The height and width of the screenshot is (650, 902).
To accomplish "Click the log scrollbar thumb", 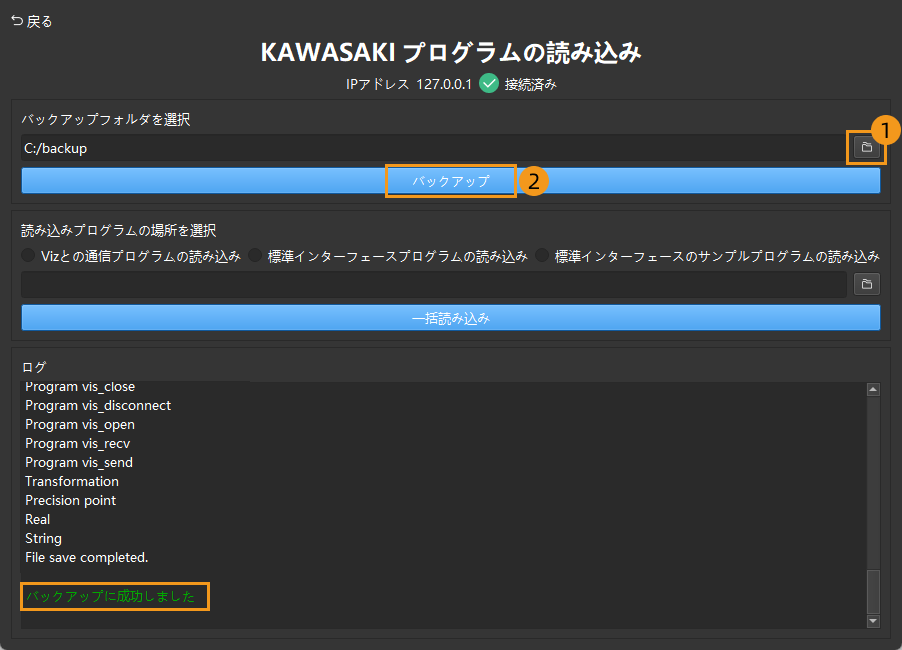I will (873, 592).
